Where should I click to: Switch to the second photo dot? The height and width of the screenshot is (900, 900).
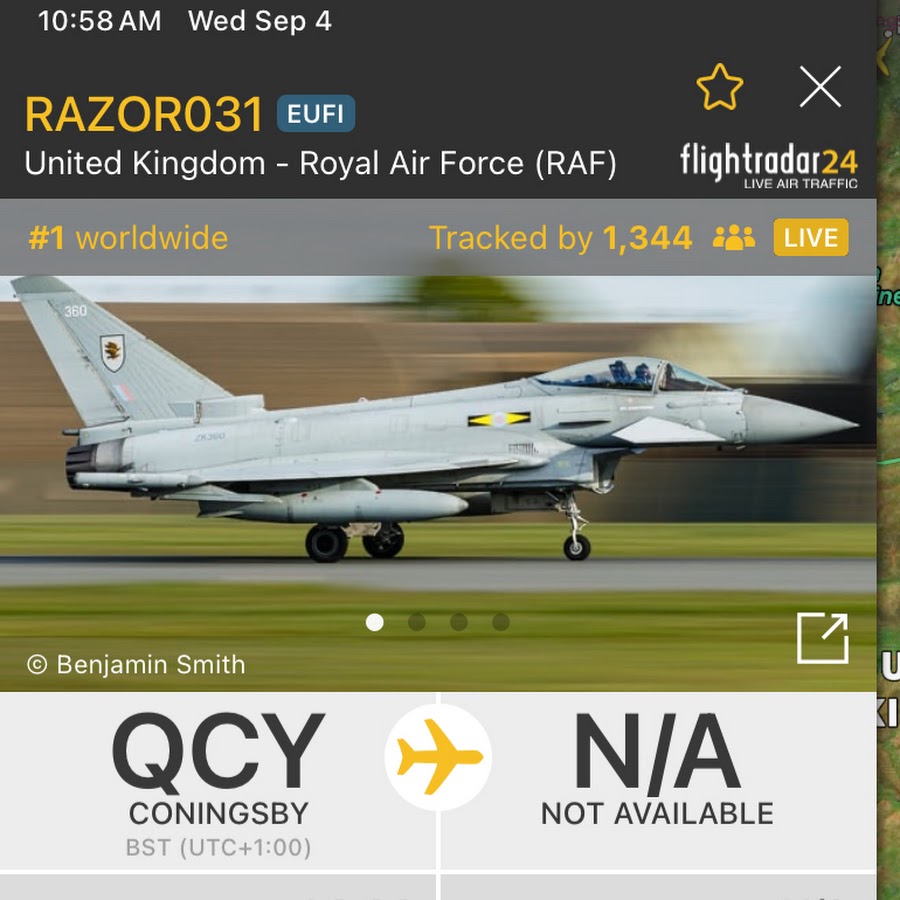(x=417, y=622)
